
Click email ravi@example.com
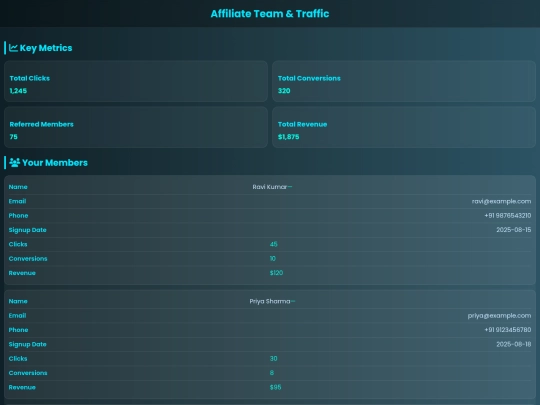[x=501, y=201]
